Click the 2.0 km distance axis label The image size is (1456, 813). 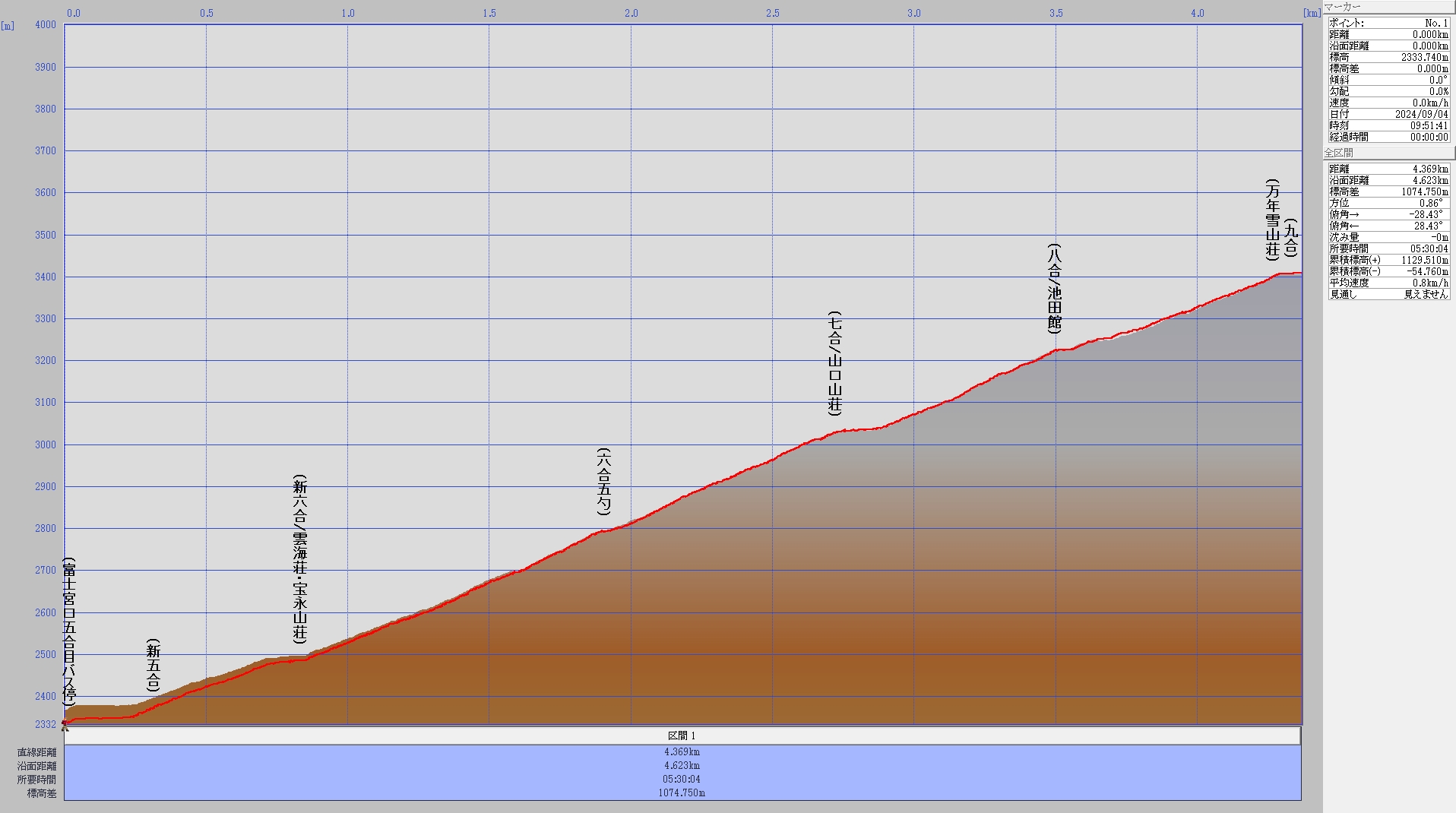(x=631, y=13)
